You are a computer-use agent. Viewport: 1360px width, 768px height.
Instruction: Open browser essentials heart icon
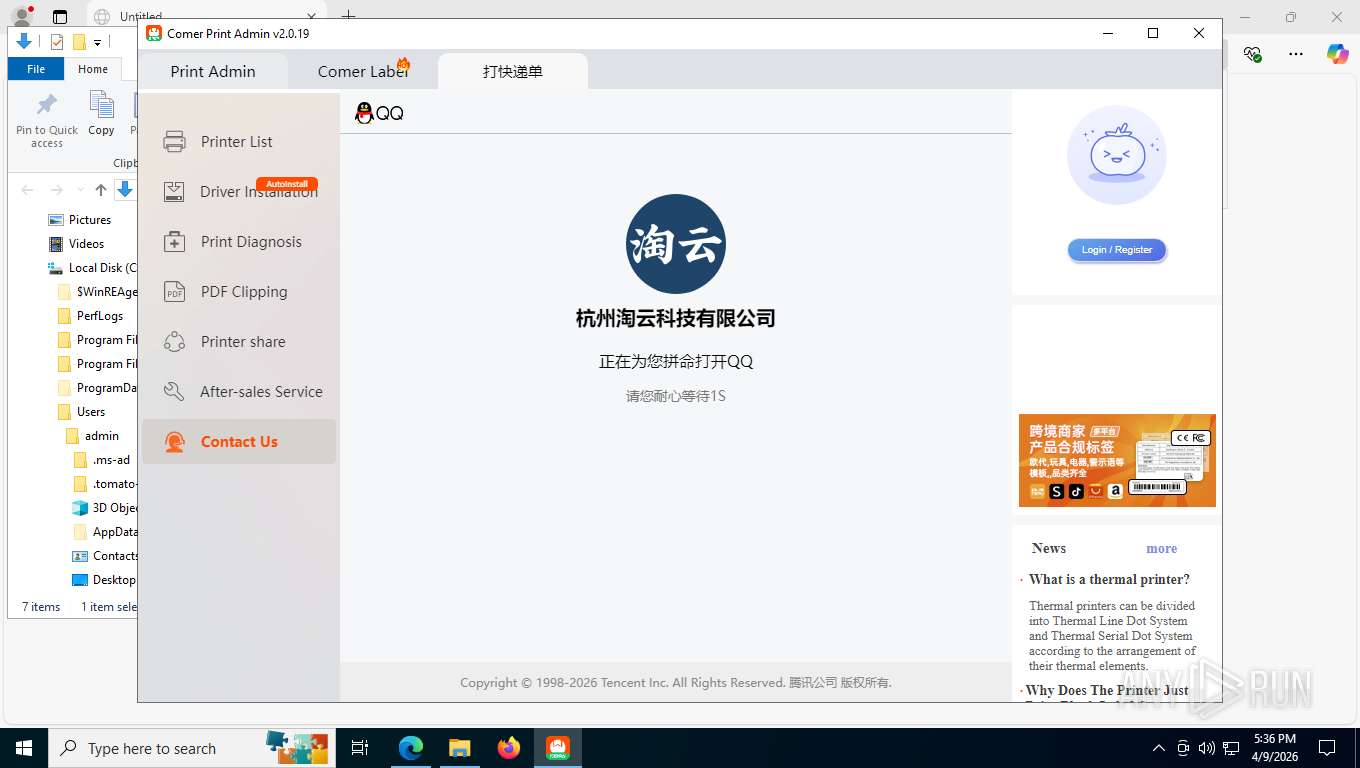[1253, 54]
